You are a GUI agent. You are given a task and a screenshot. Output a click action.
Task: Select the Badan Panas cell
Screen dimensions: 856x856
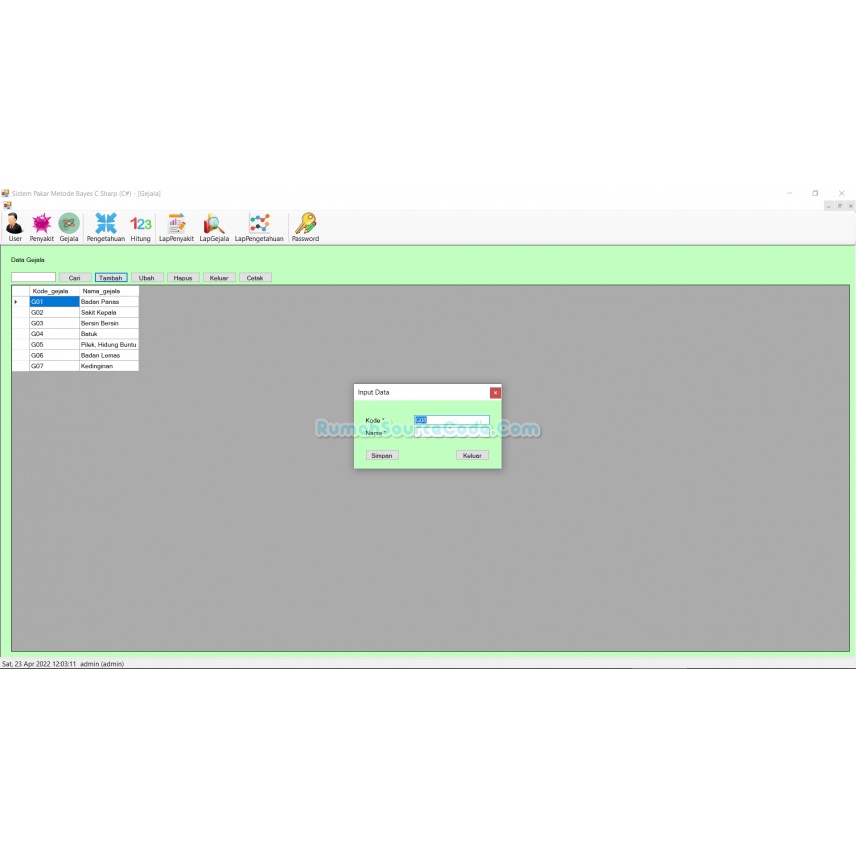click(109, 302)
